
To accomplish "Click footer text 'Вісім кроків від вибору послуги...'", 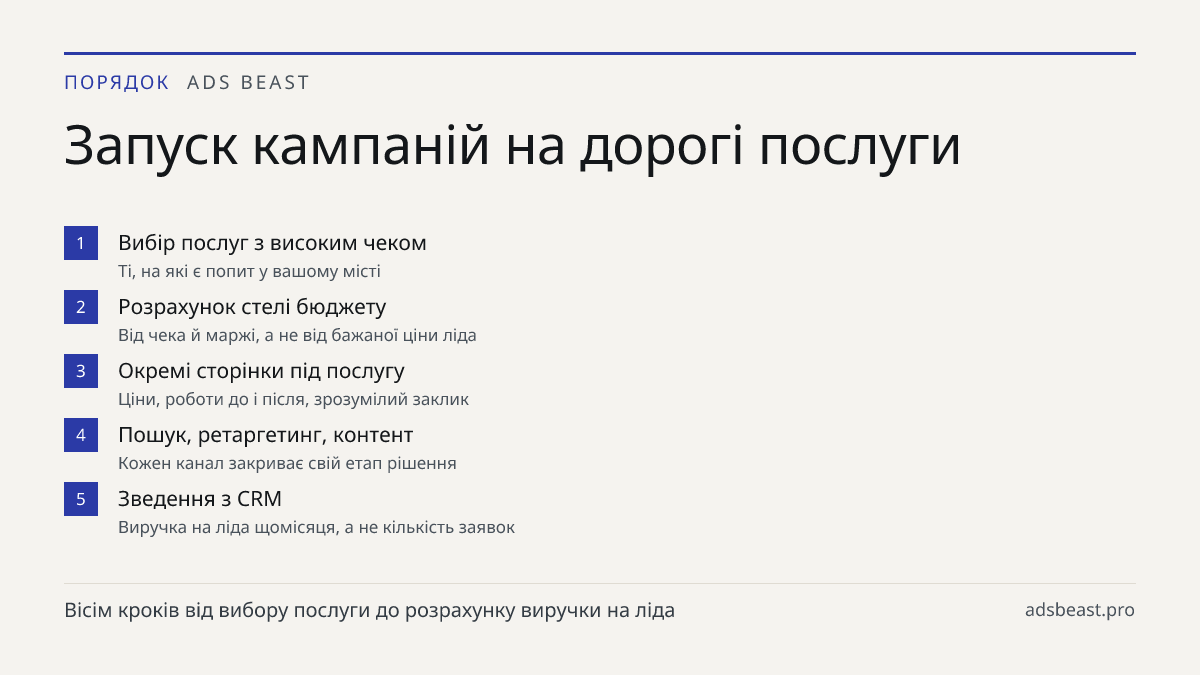I will click(369, 610).
